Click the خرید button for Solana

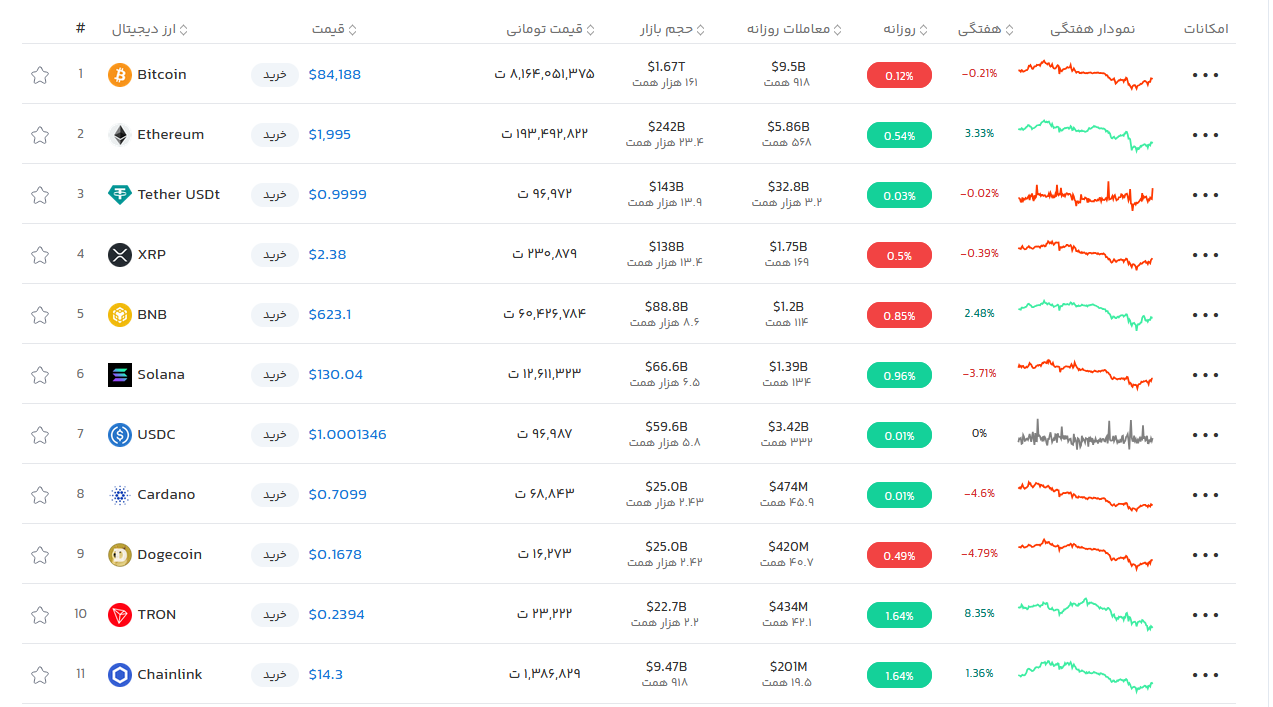tap(274, 375)
